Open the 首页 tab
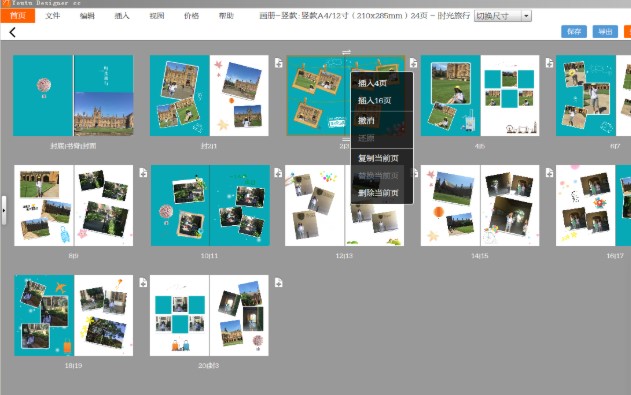Viewport: 631px width, 395px height. pyautogui.click(x=18, y=16)
